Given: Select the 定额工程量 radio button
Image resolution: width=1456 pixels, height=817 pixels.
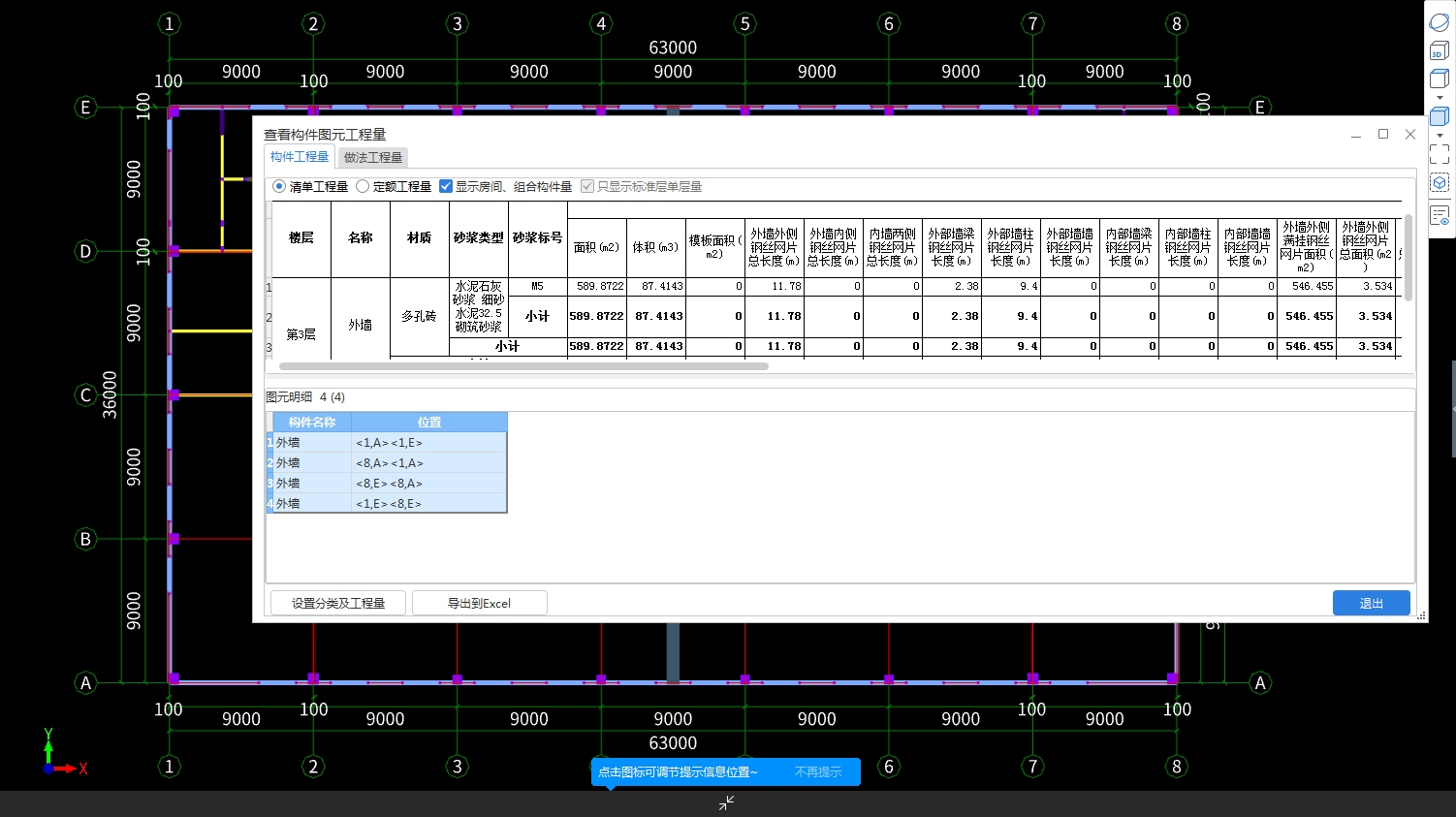Looking at the screenshot, I should 363,186.
